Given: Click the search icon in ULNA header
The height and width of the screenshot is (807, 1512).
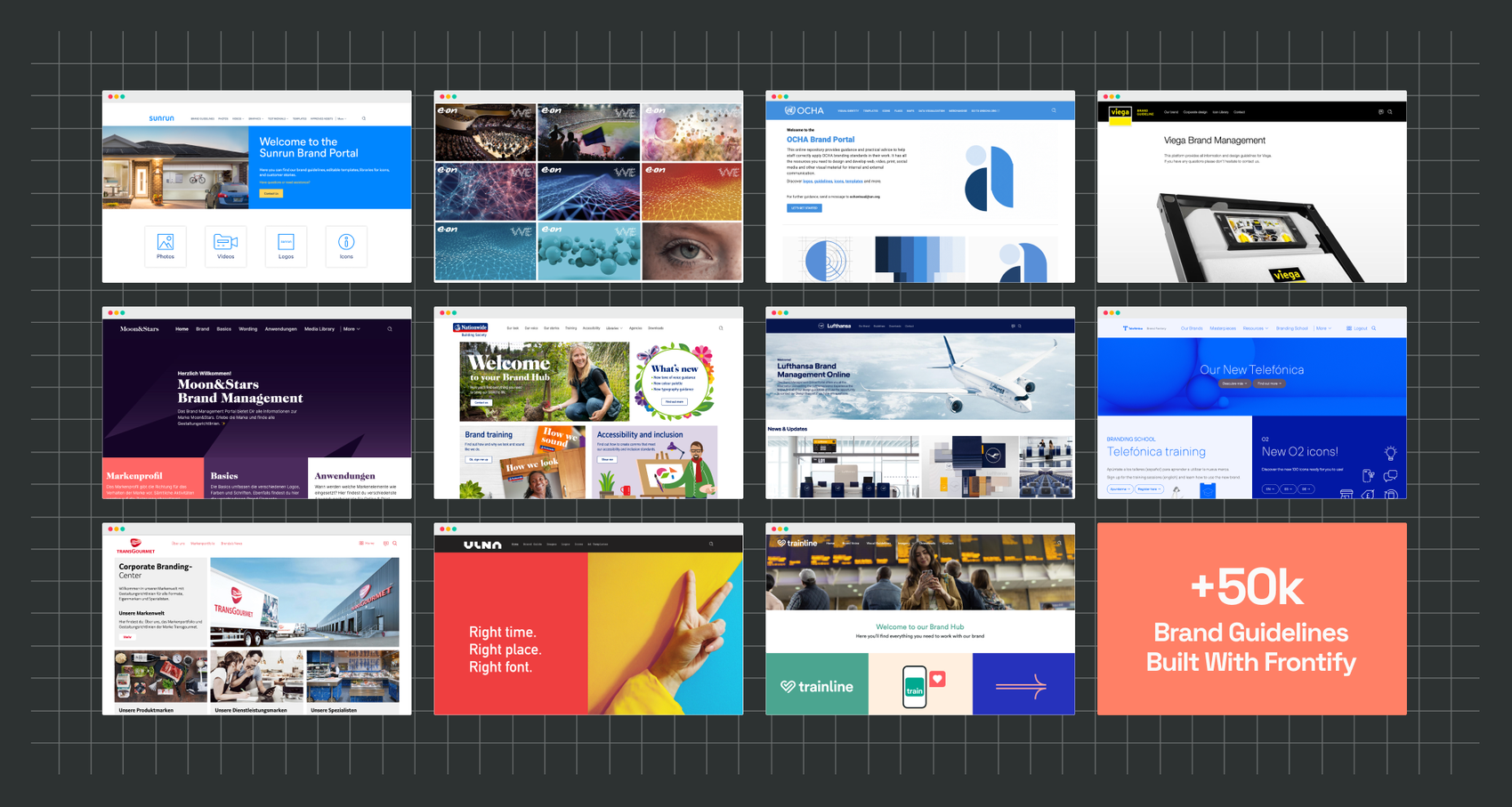Looking at the screenshot, I should tap(711, 544).
